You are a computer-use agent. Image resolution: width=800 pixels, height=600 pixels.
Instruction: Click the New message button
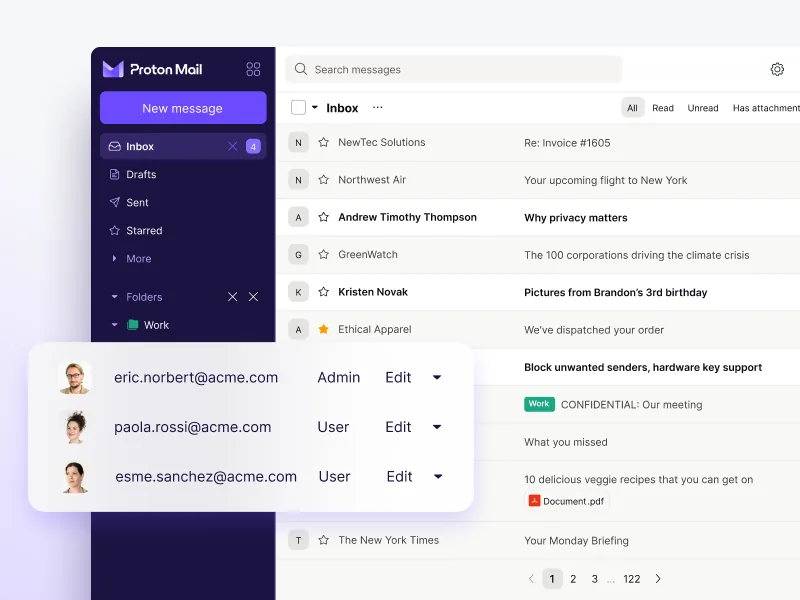[183, 108]
